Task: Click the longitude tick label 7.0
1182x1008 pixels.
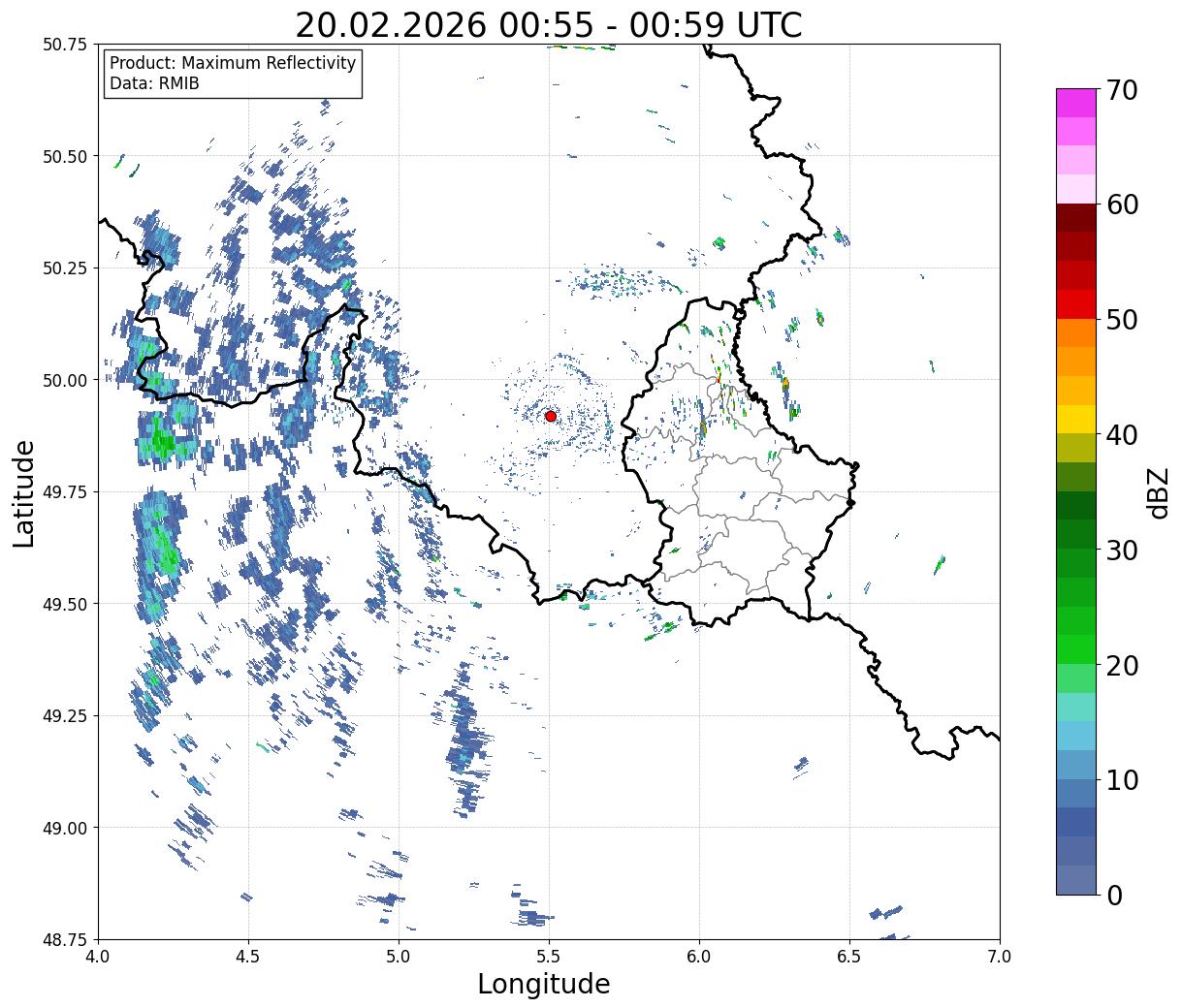Action: click(1000, 956)
